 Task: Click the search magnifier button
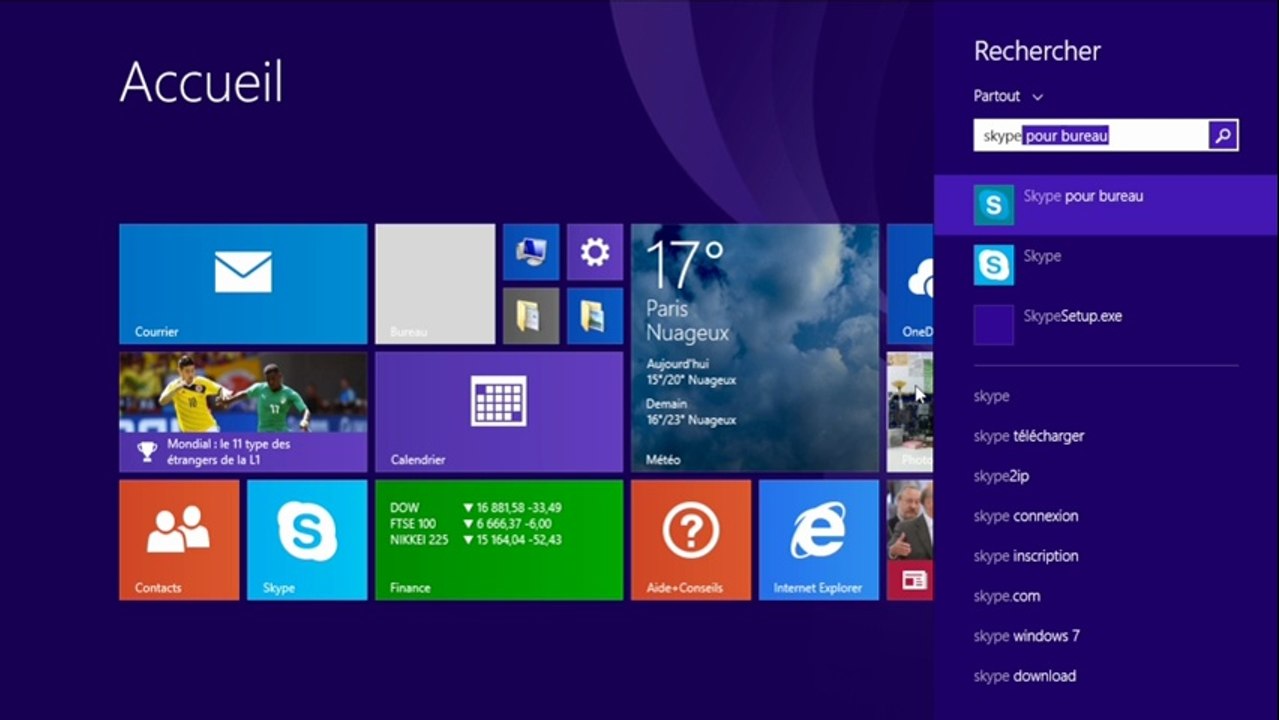pos(1223,136)
